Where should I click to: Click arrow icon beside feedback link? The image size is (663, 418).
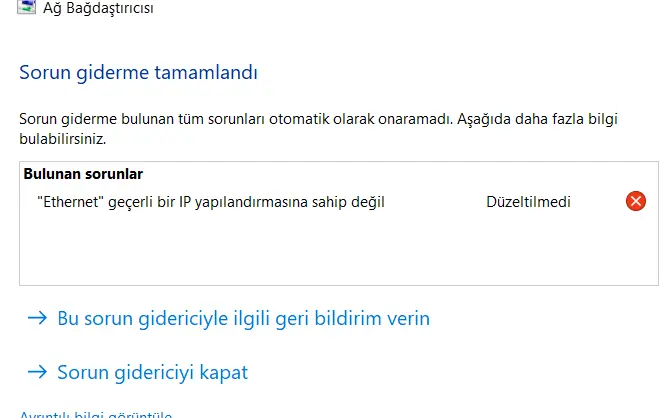click(37, 318)
